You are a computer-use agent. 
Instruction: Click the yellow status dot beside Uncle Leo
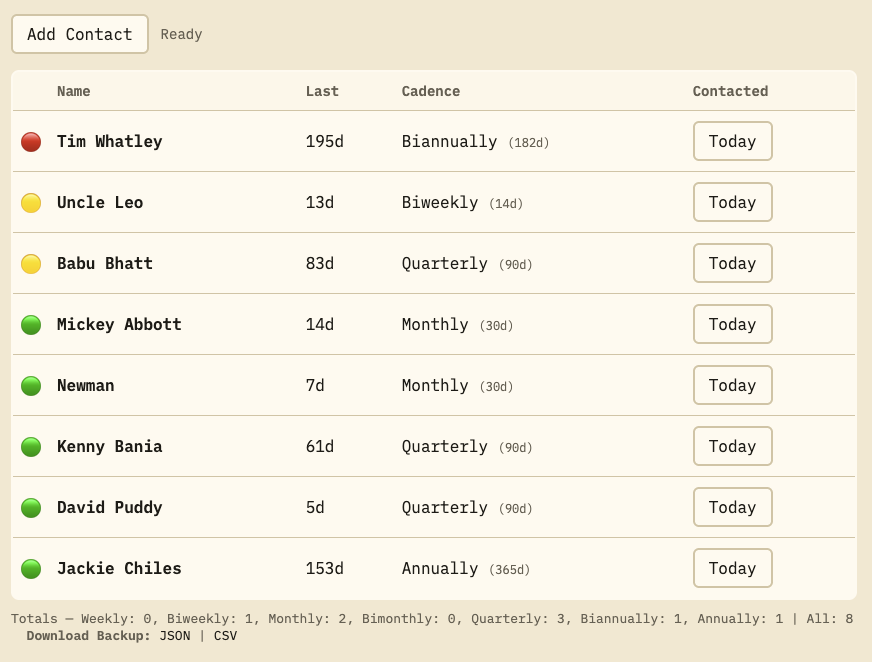click(x=31, y=203)
